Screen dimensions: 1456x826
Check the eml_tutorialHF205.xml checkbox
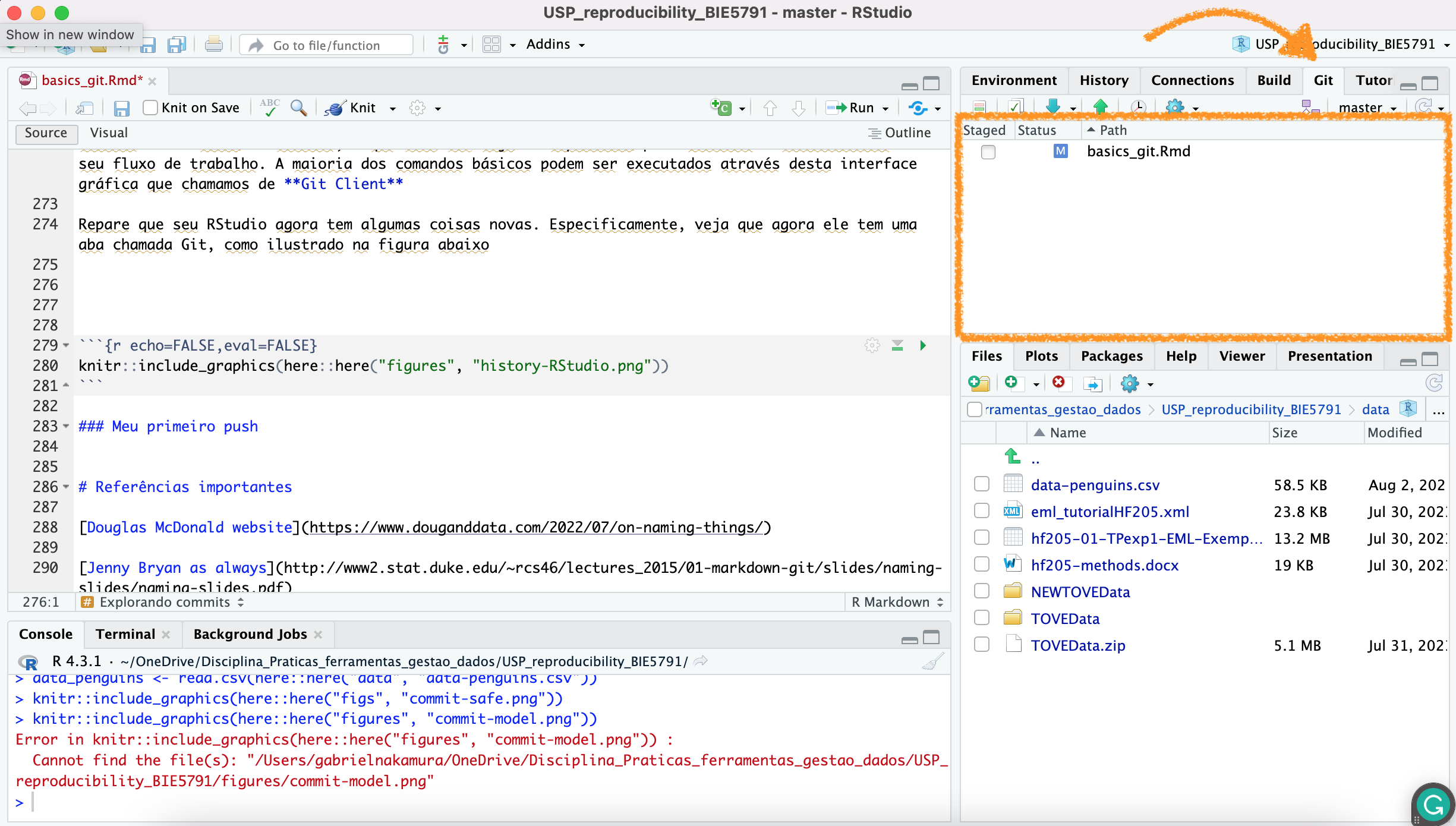[x=982, y=511]
